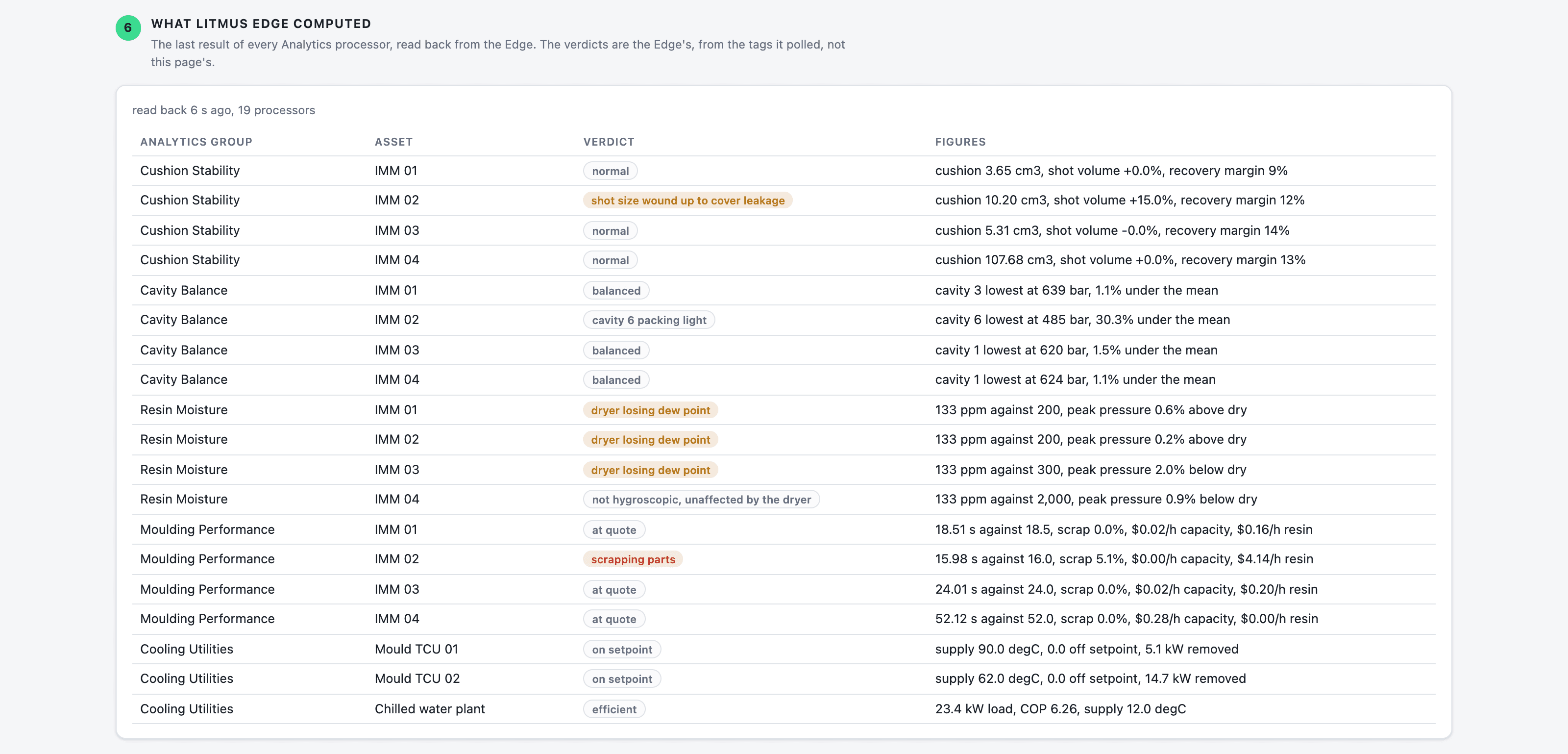Click 'Cushion Stability' in the IMM 02 row

(x=190, y=200)
